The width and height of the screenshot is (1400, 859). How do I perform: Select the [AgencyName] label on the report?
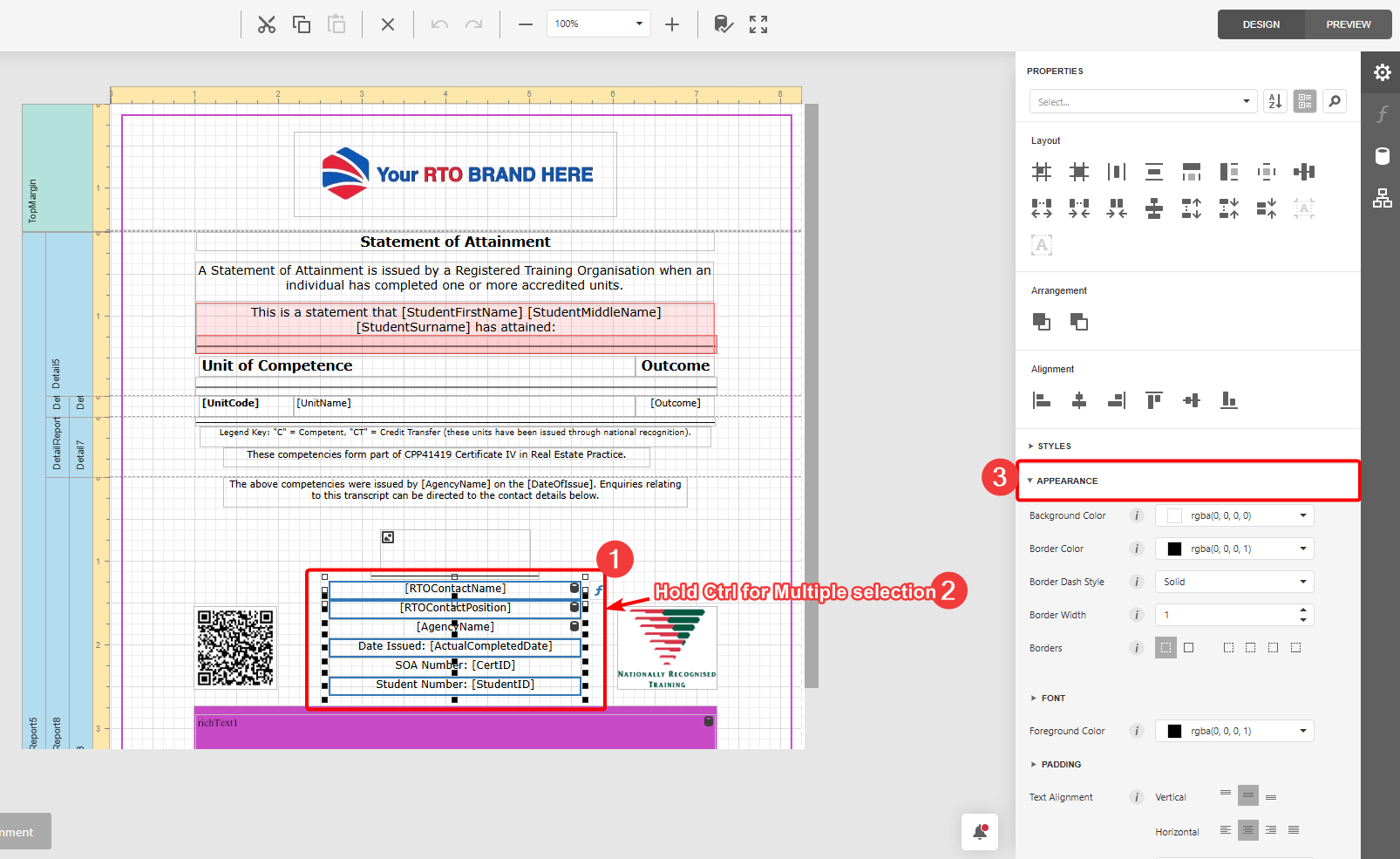(x=455, y=627)
